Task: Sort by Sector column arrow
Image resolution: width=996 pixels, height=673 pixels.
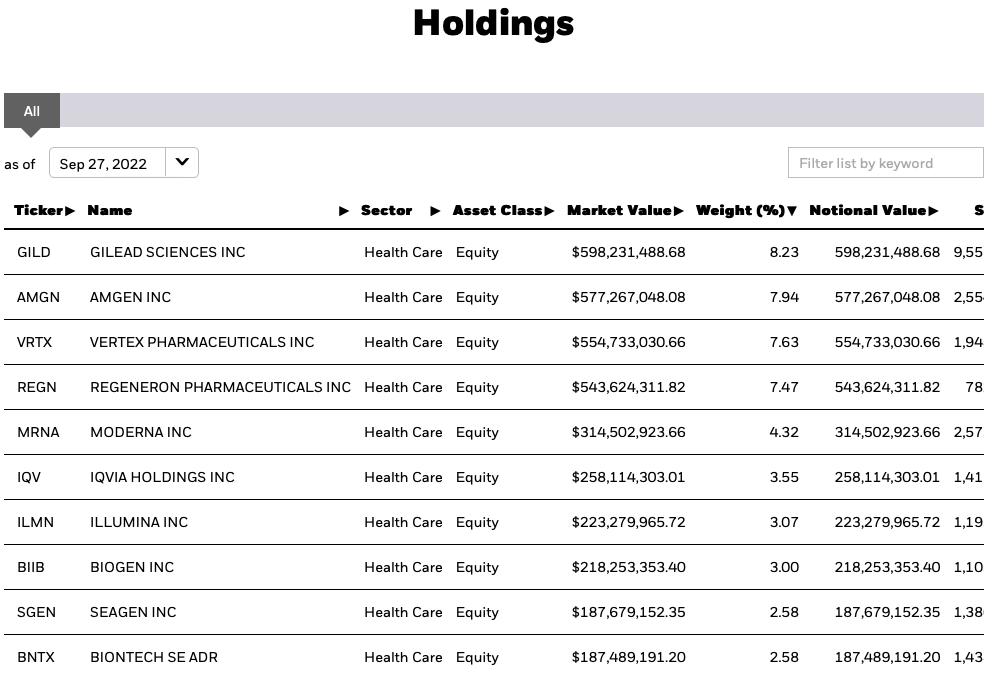Action: (435, 211)
